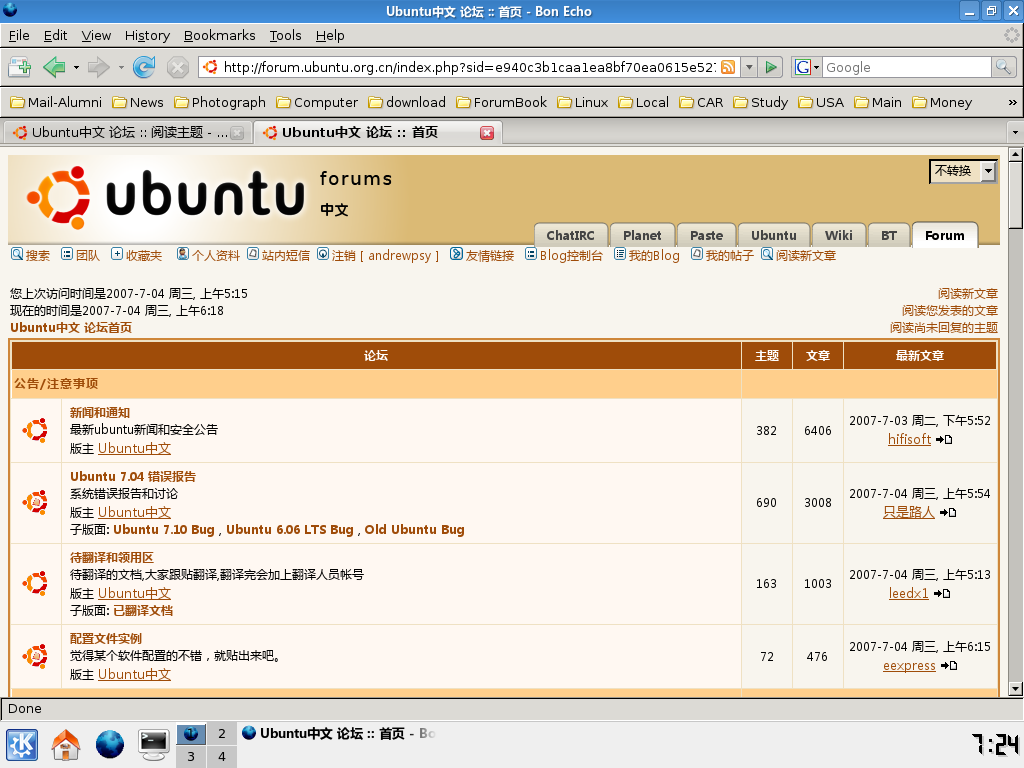Click the go-to-post icon beside leedx1
This screenshot has width=1024, height=768.
[x=942, y=594]
